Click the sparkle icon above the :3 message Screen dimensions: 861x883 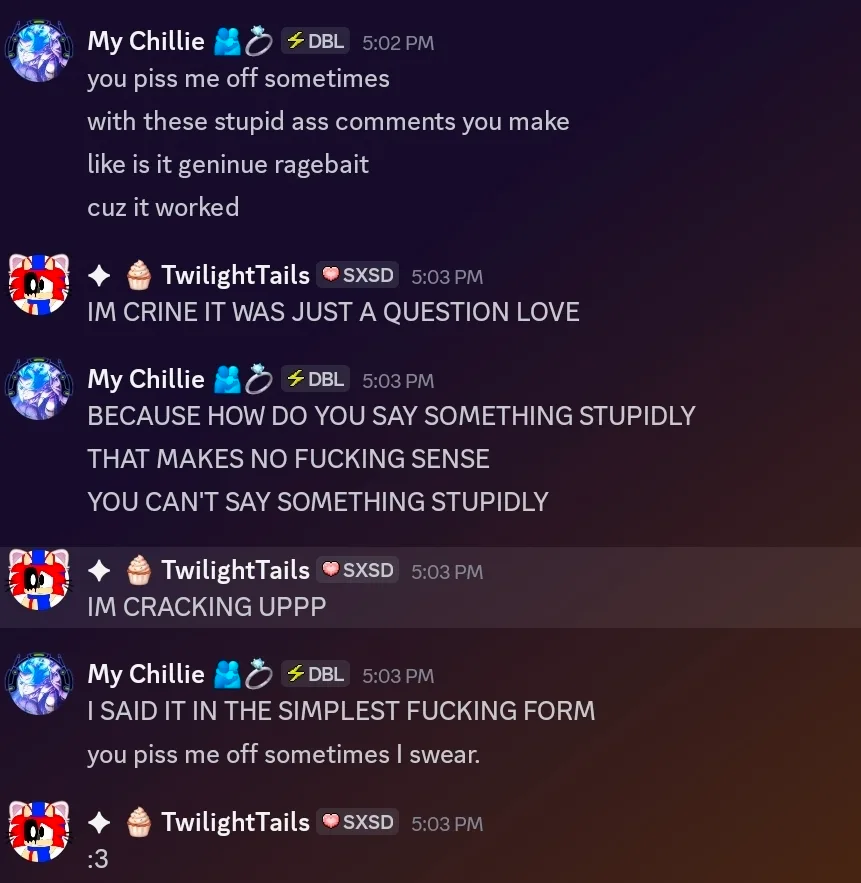(99, 823)
